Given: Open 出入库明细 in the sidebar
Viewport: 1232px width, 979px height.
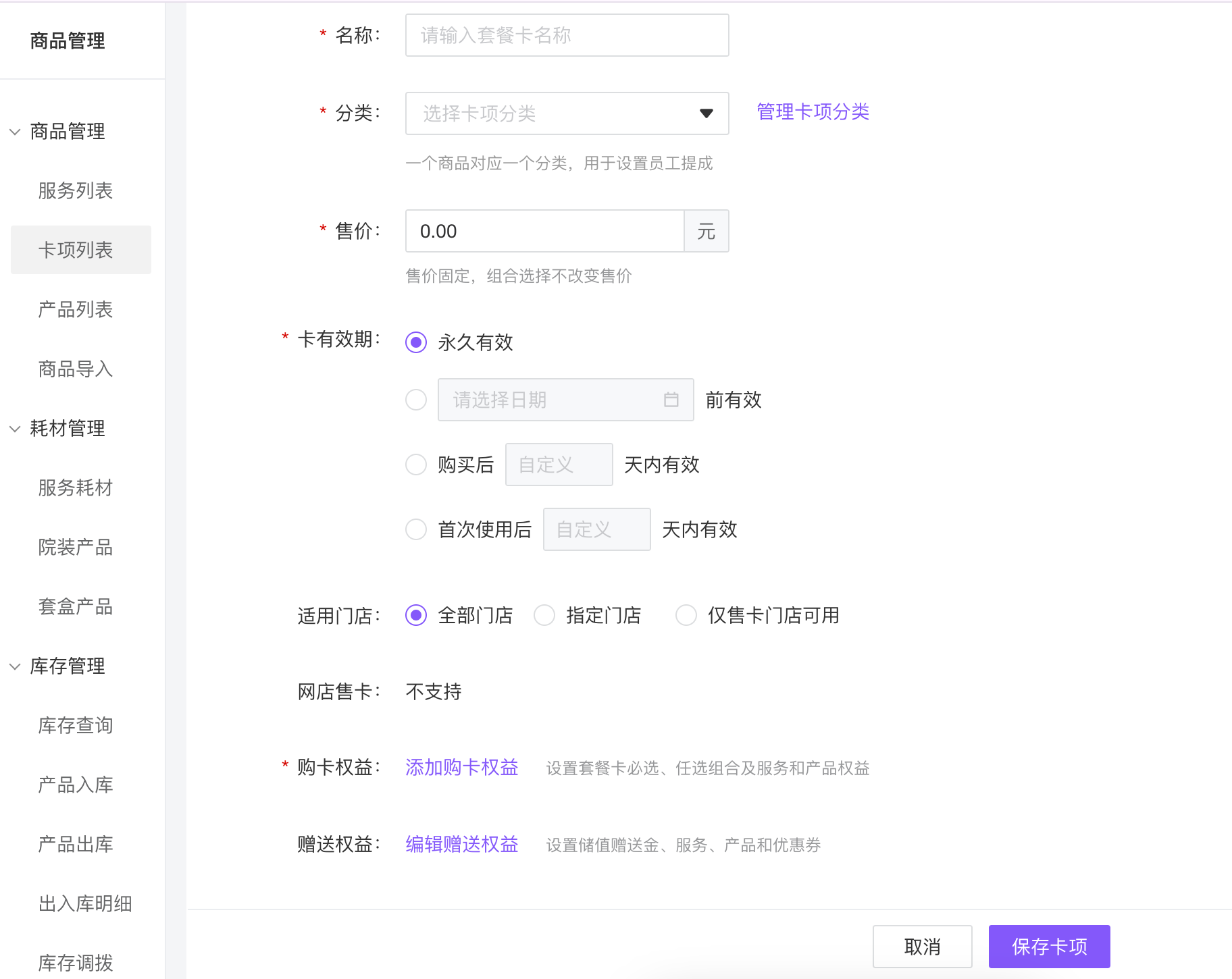Looking at the screenshot, I should (x=84, y=903).
